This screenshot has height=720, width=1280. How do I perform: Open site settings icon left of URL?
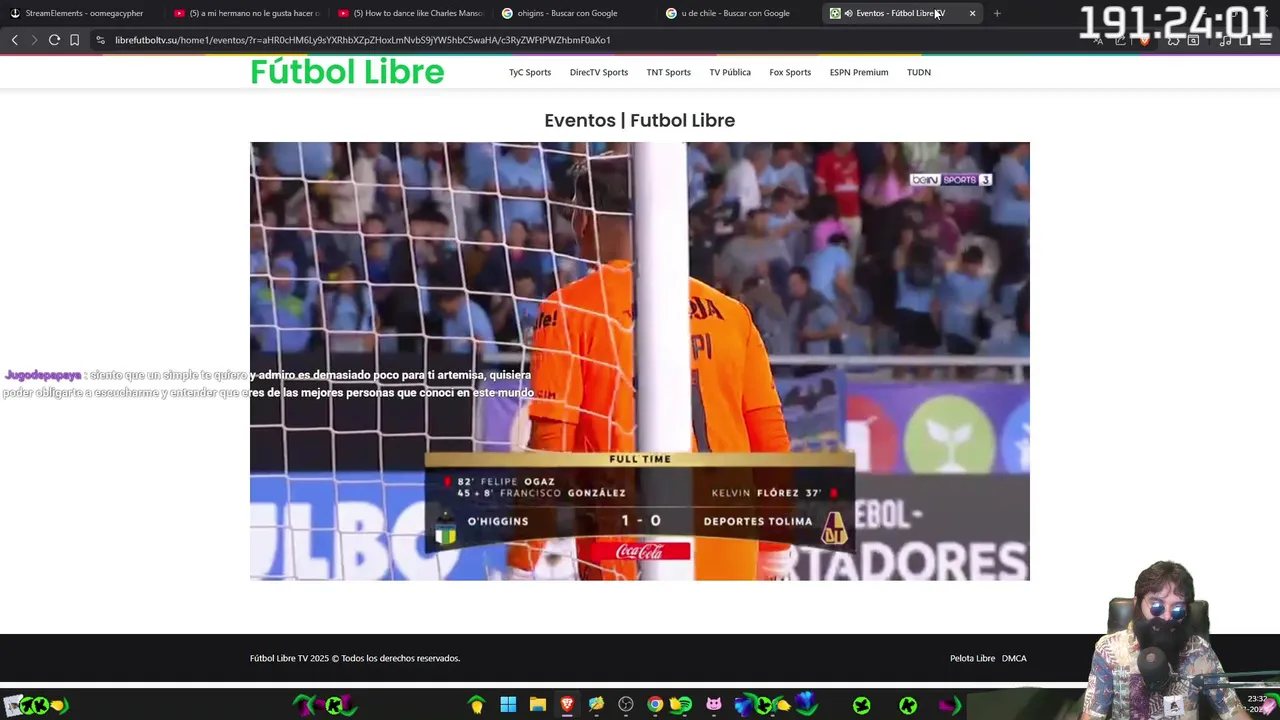(100, 40)
